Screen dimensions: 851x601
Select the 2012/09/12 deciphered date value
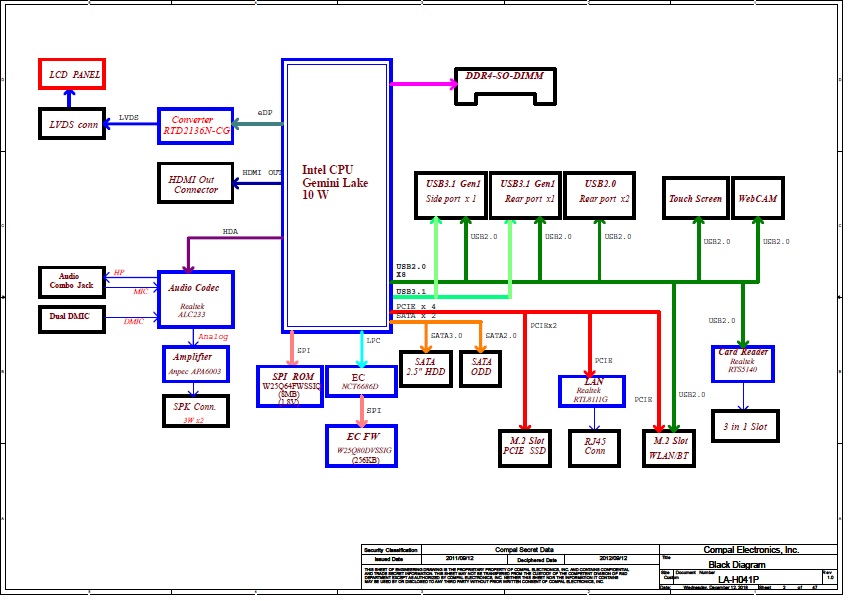[x=613, y=559]
